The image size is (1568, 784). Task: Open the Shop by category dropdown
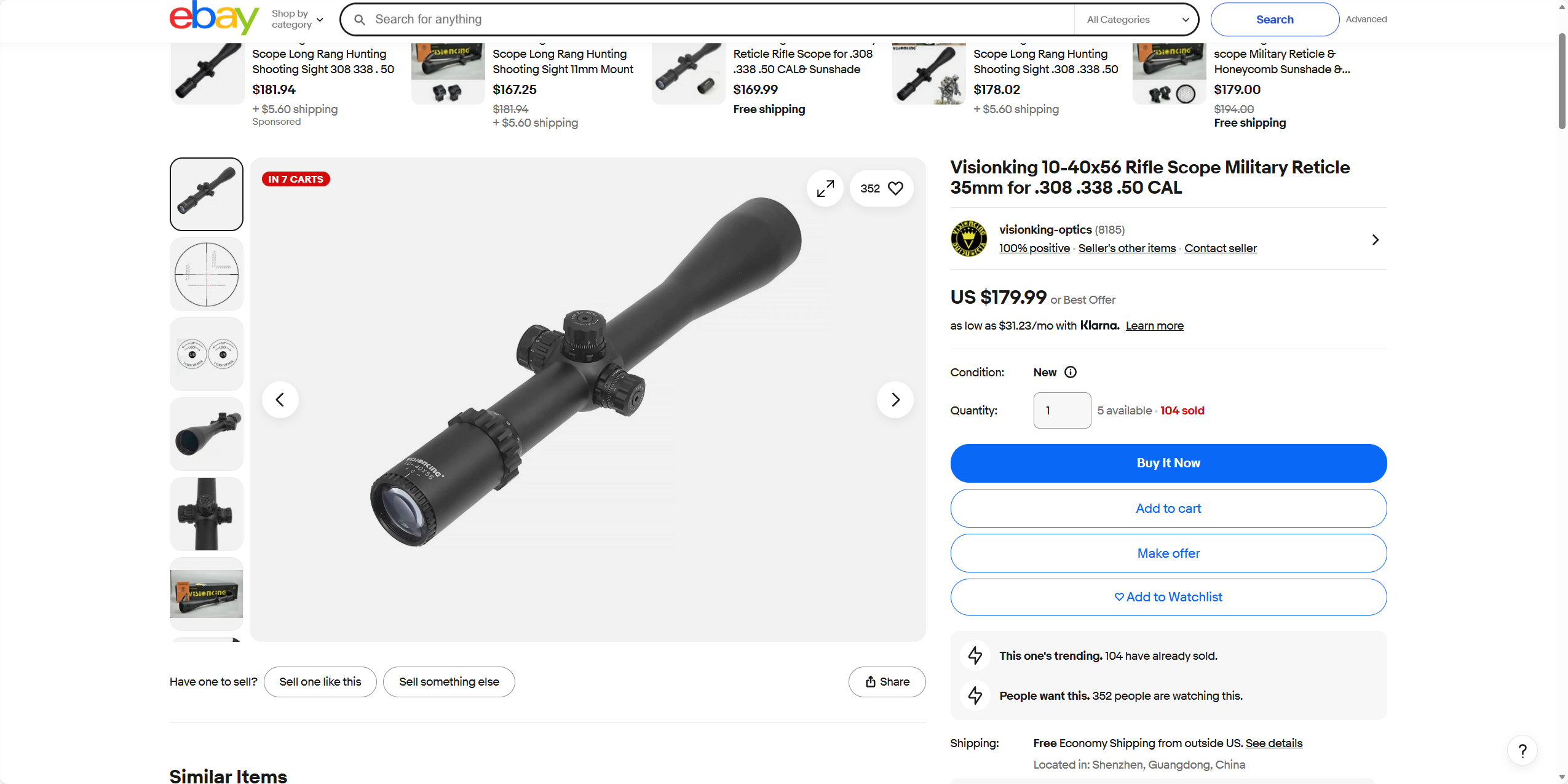pos(298,19)
